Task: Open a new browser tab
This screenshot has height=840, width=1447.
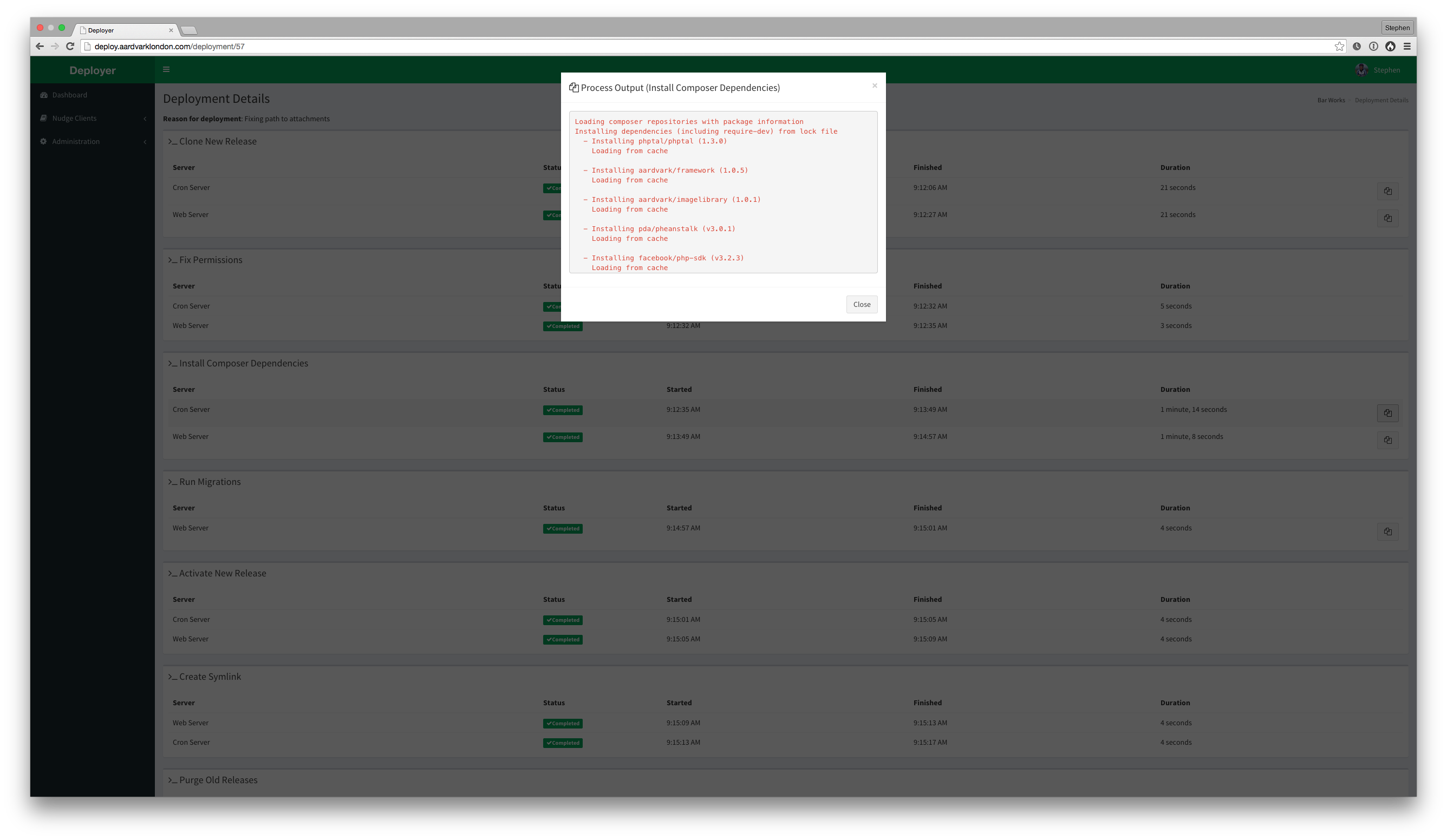Action: click(189, 30)
